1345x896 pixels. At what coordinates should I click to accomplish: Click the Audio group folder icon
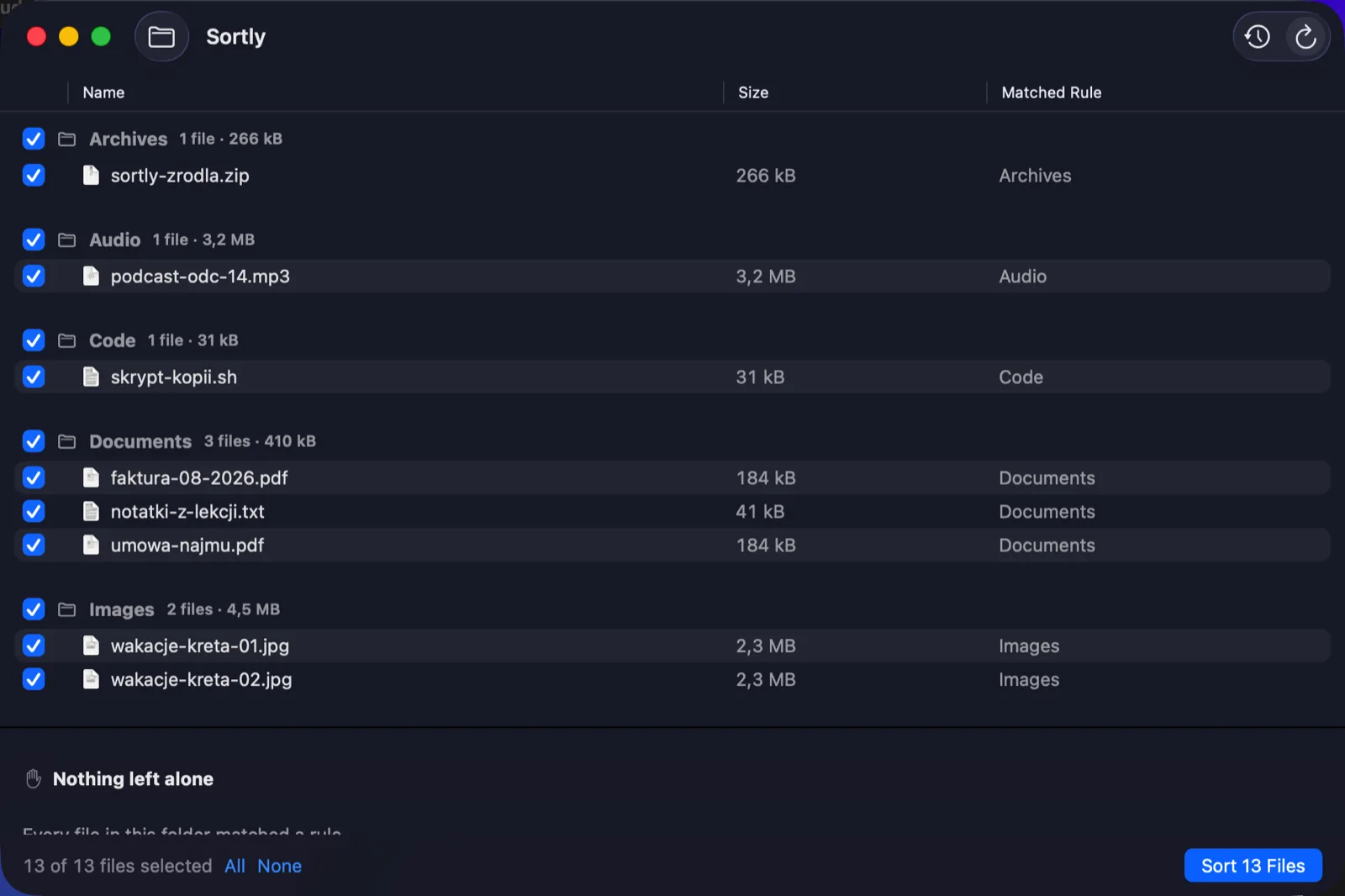[x=67, y=240]
